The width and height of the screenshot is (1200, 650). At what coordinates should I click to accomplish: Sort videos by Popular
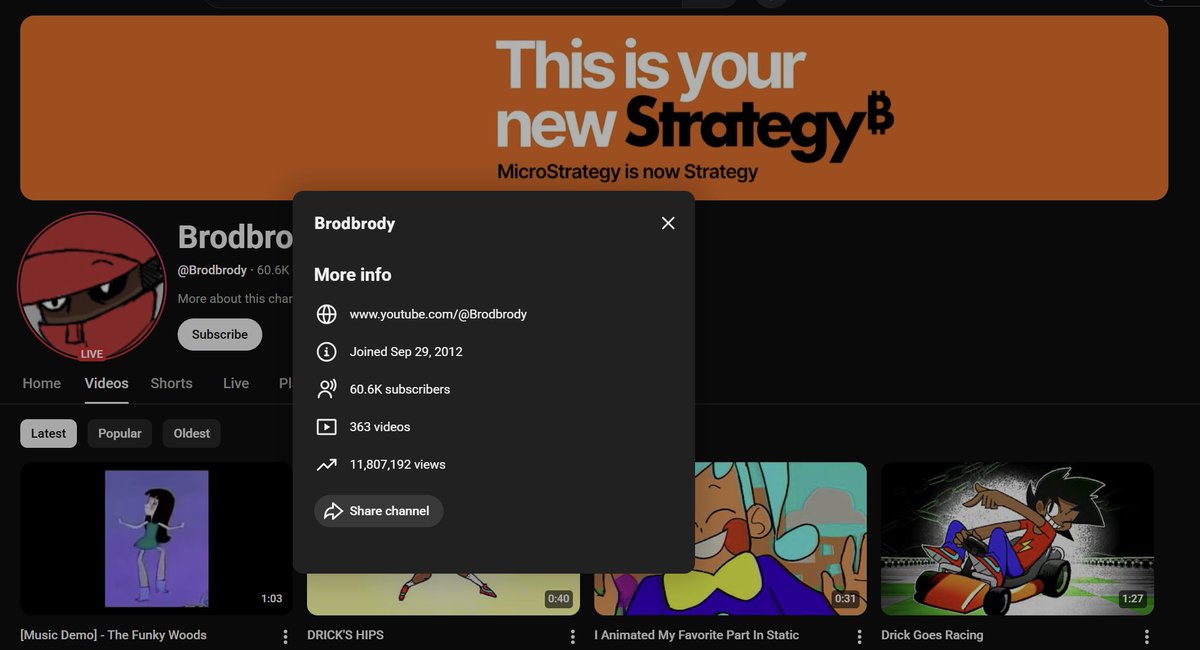(120, 433)
